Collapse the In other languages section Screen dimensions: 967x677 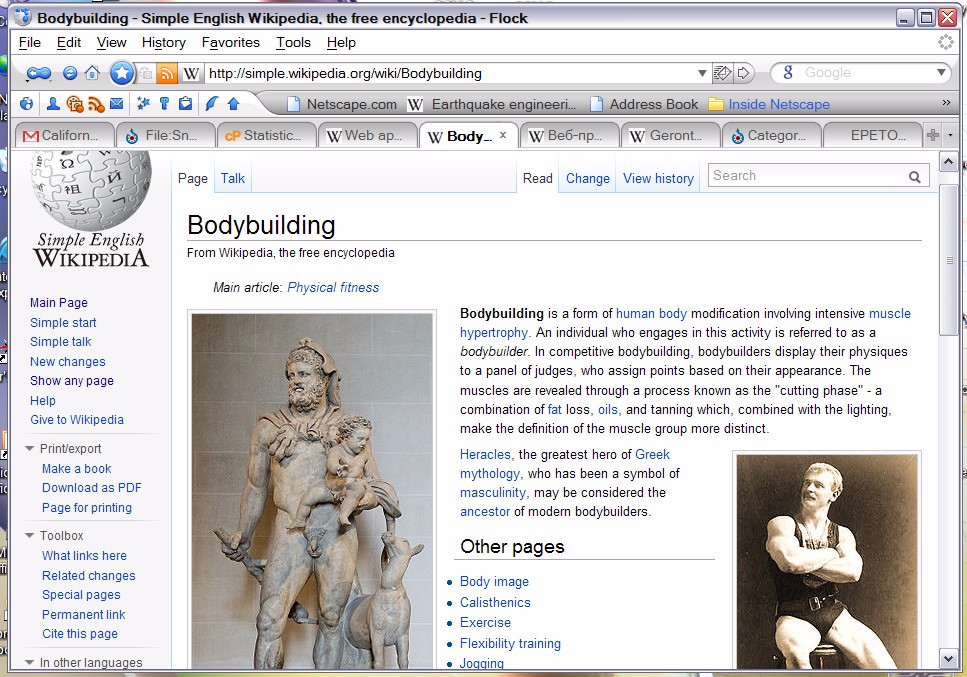(29, 663)
